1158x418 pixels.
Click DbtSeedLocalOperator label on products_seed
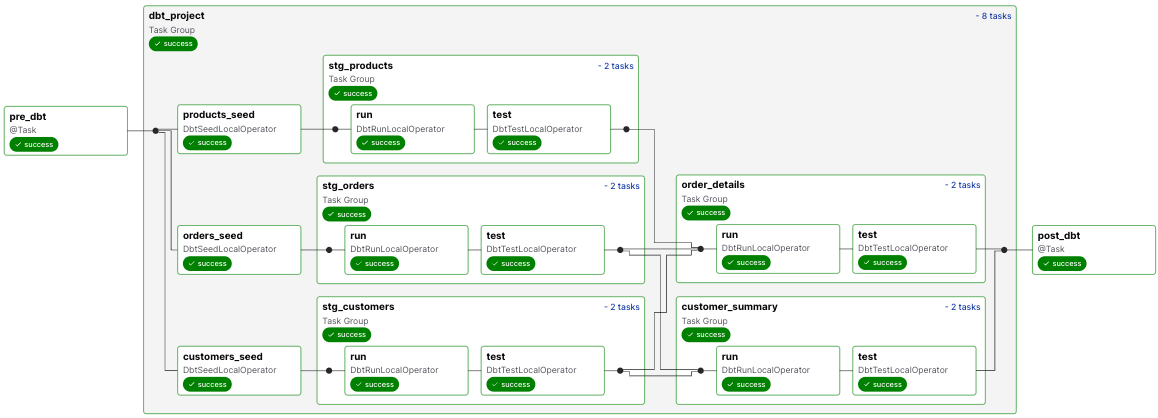point(230,129)
